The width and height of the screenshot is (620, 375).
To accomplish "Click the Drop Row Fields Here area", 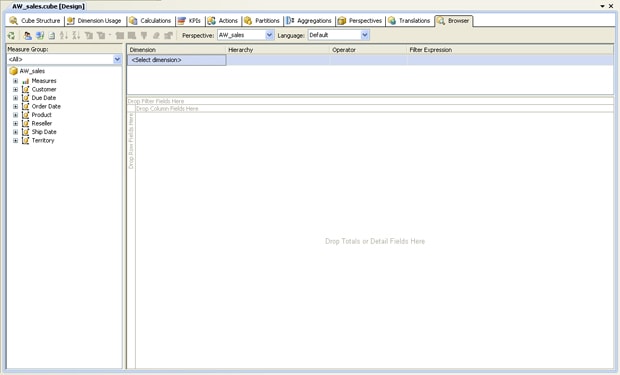I will [x=131, y=241].
